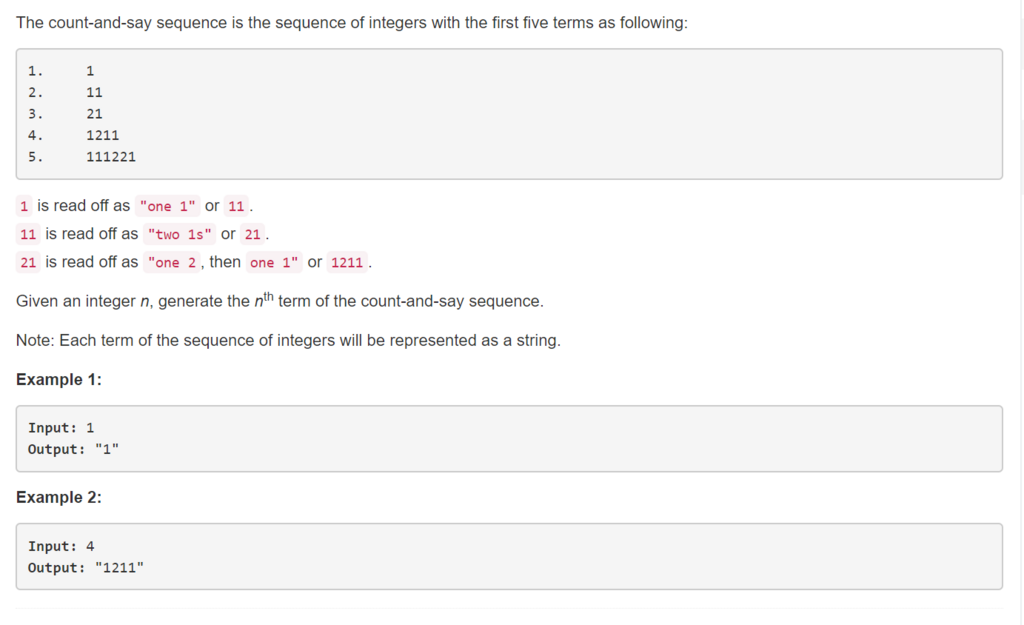Click the "Given an integer n" sentence
This screenshot has height=625, width=1024.
(280, 300)
